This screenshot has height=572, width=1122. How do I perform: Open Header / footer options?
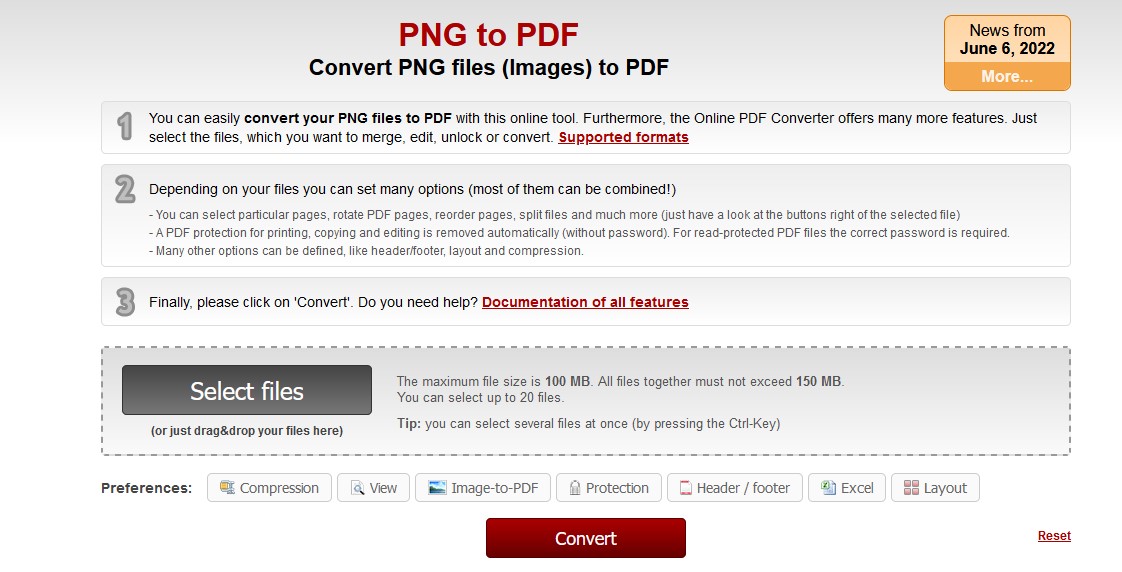click(735, 488)
